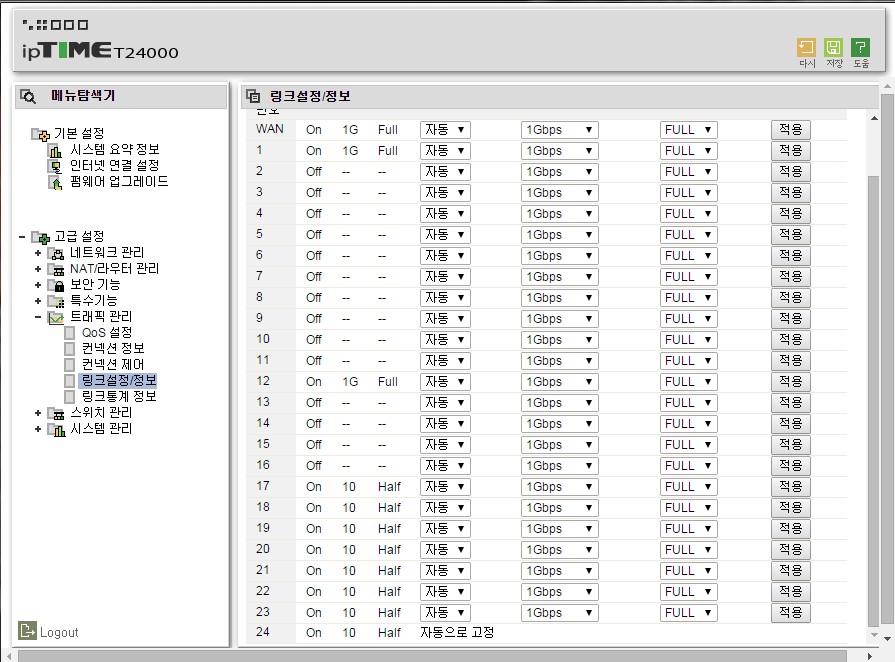
Task: Select the QoS 설정 menu item
Action: click(x=107, y=332)
